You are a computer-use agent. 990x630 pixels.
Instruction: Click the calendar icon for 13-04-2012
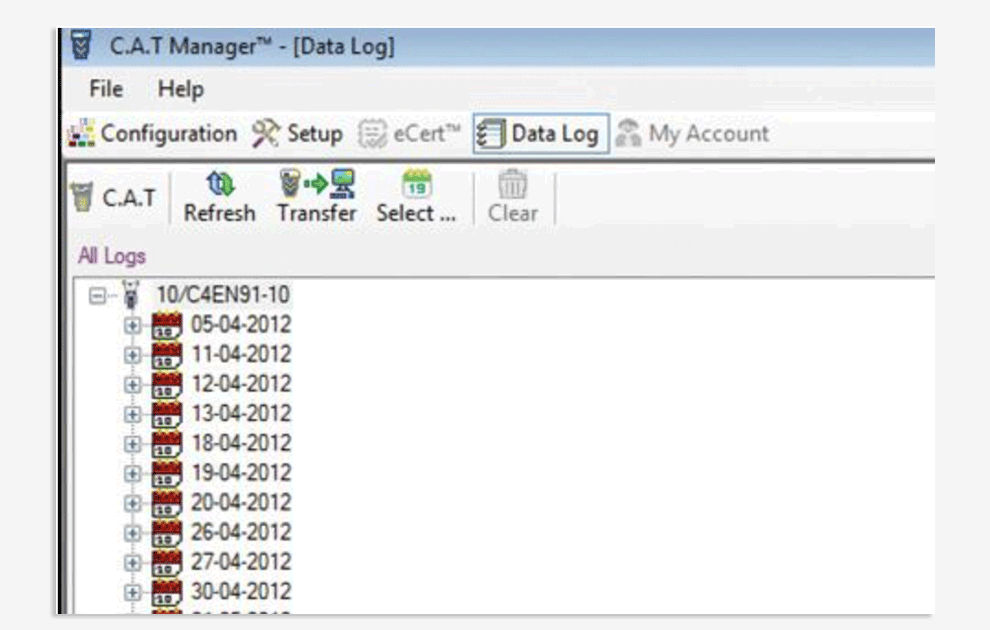[x=167, y=415]
